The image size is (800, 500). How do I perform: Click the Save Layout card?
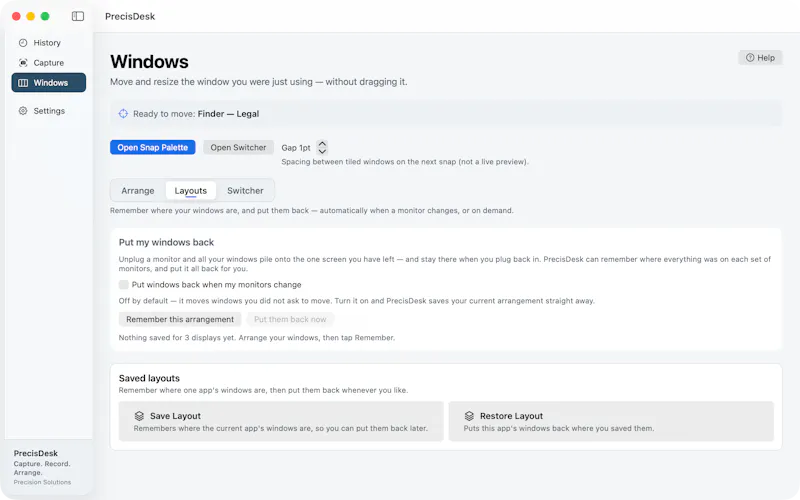click(281, 421)
